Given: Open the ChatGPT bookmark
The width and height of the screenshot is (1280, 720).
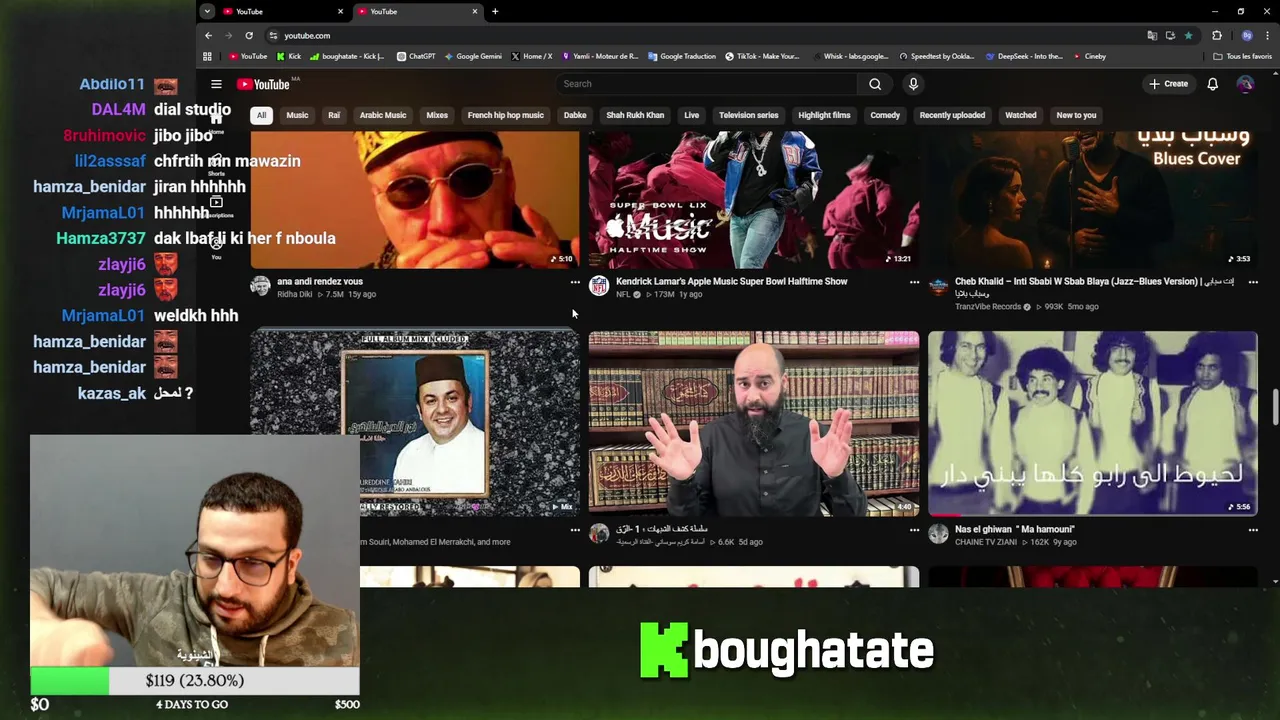Looking at the screenshot, I should [x=416, y=56].
